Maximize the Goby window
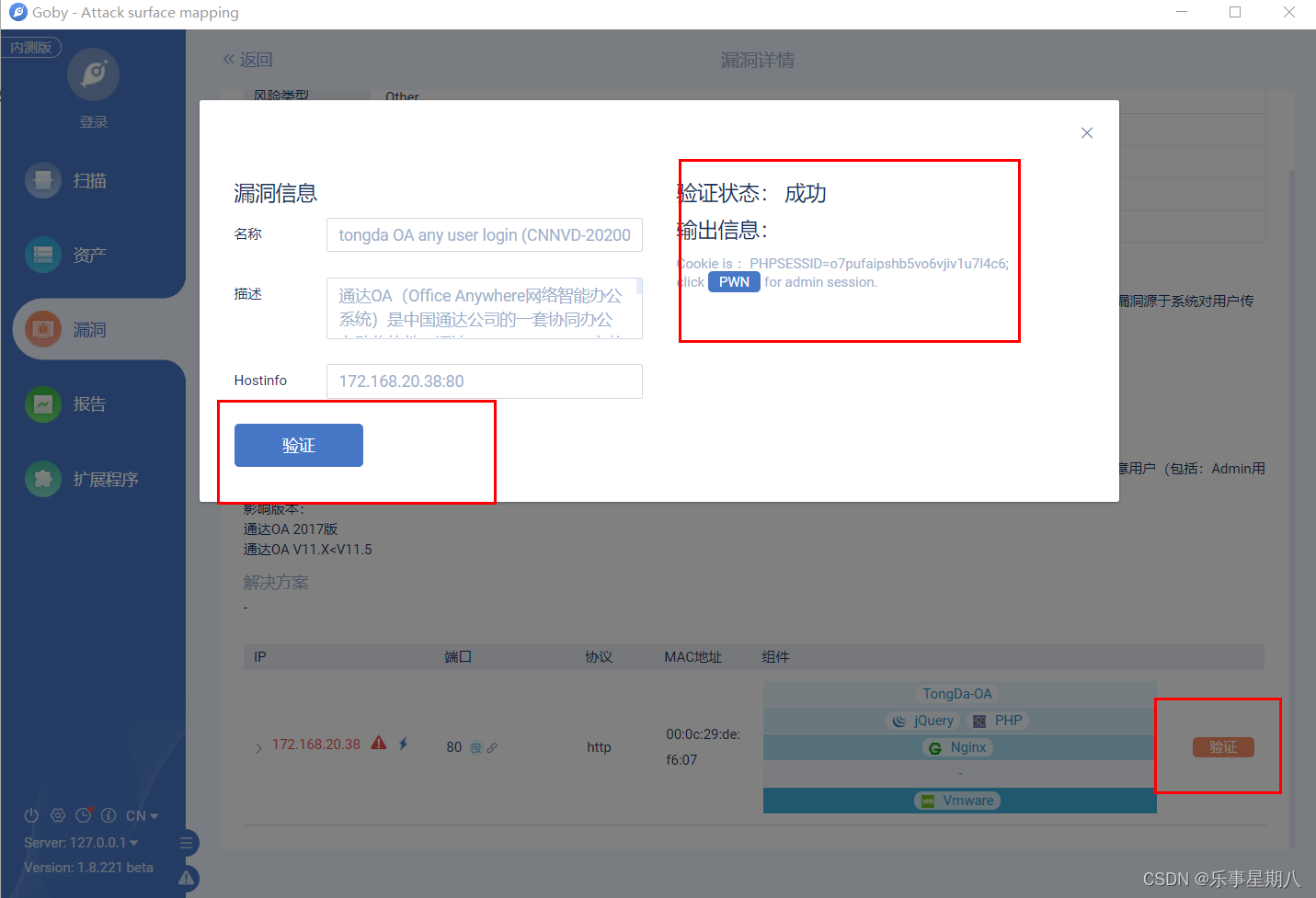This screenshot has width=1316, height=898. coord(1235,12)
